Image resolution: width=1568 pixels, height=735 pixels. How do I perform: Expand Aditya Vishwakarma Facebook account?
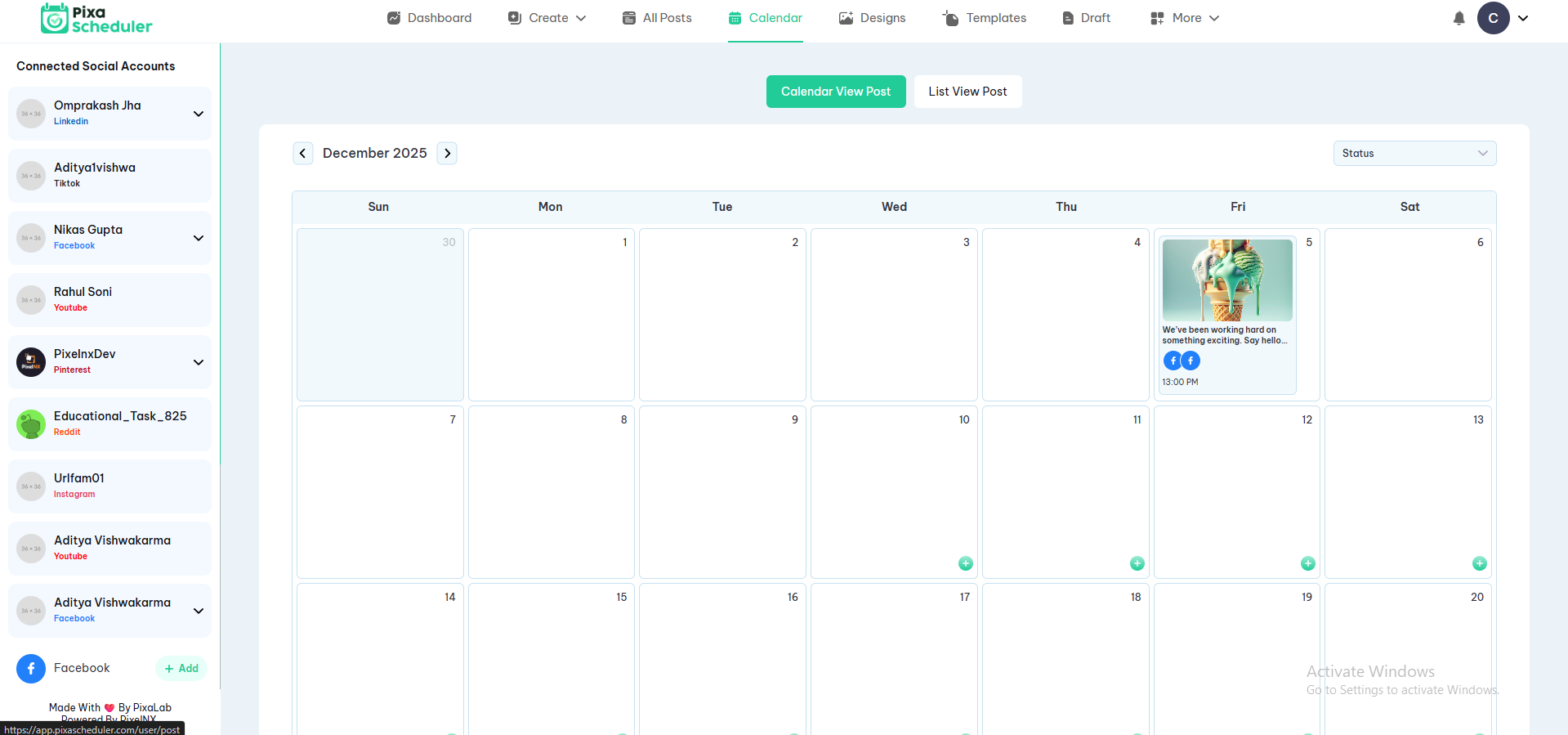coord(198,611)
